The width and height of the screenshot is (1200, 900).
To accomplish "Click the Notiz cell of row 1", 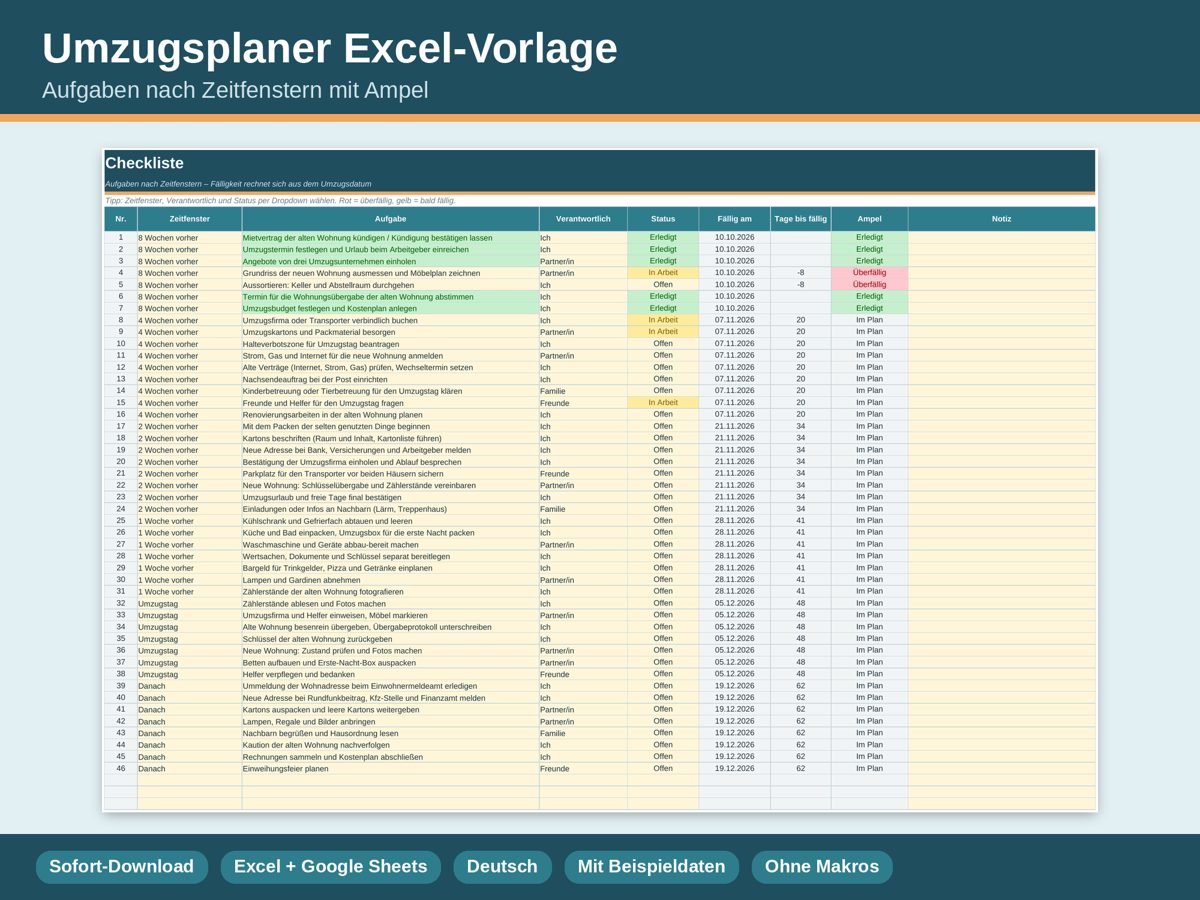I will pos(1001,238).
